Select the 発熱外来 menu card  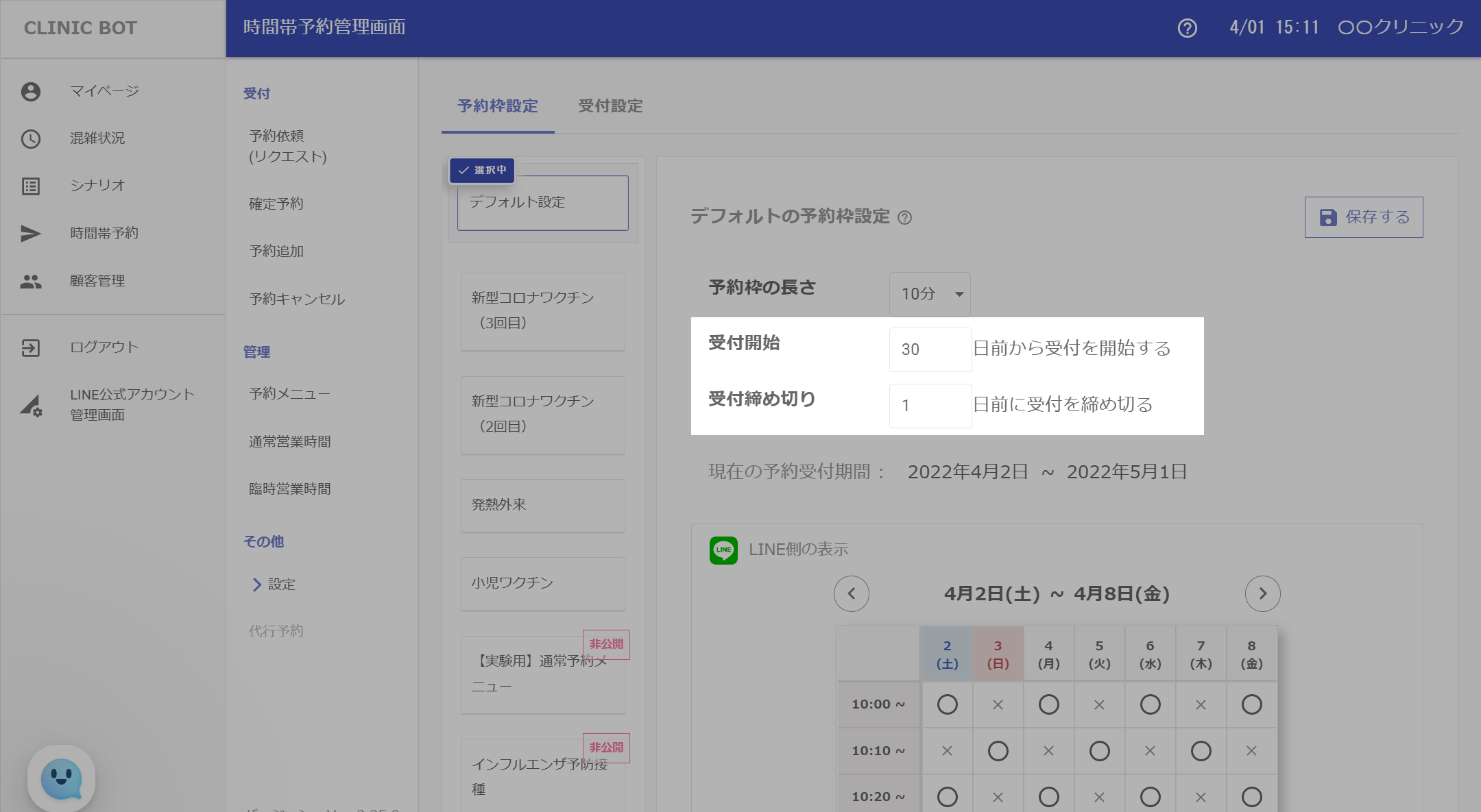click(542, 506)
